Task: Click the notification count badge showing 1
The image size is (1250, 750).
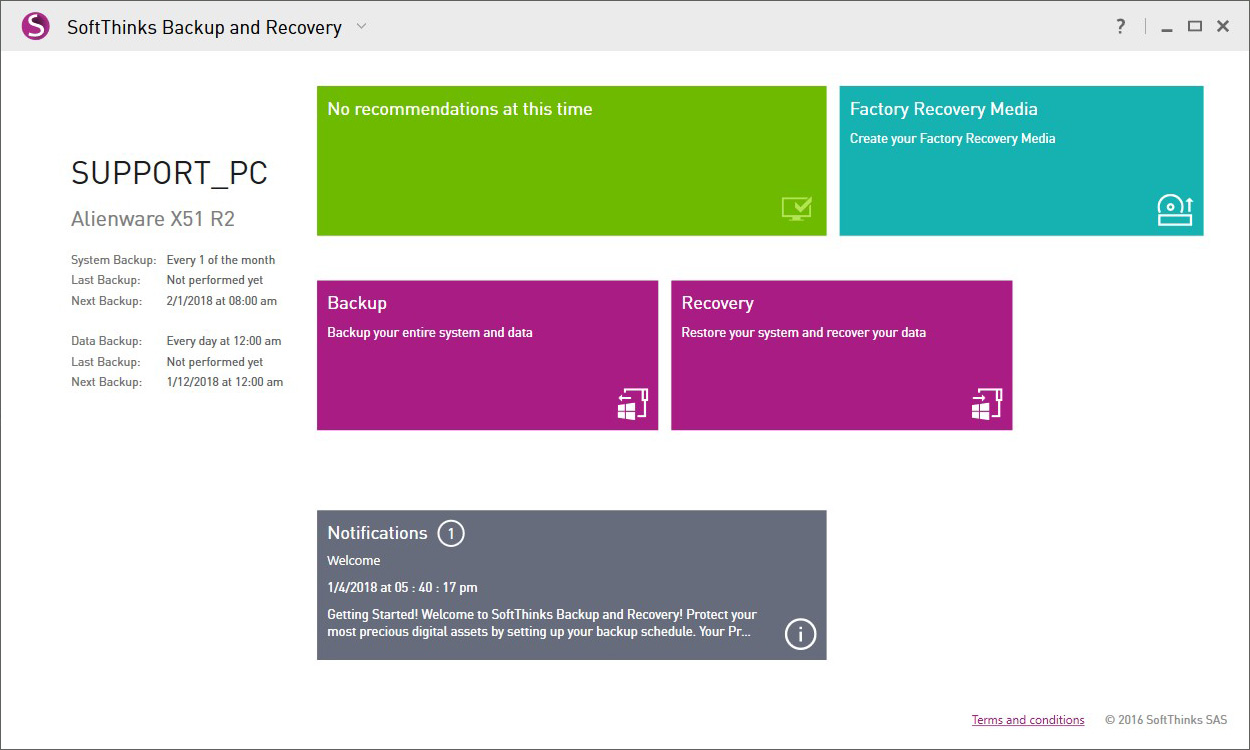Action: coord(451,533)
